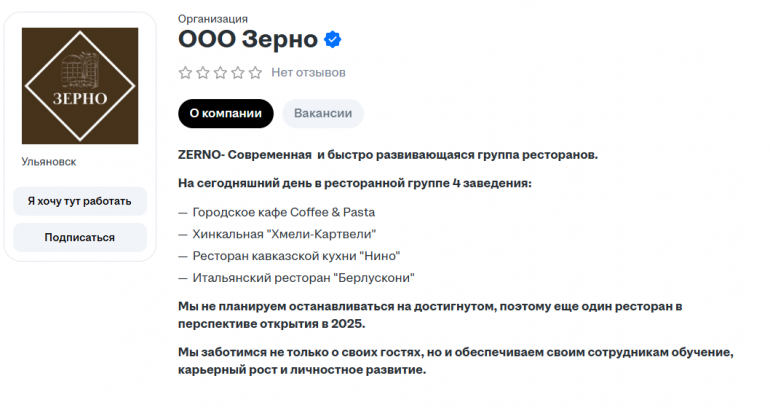The height and width of the screenshot is (408, 770).
Task: Click the blue verified badge next to ООО Зерно
Action: point(333,40)
